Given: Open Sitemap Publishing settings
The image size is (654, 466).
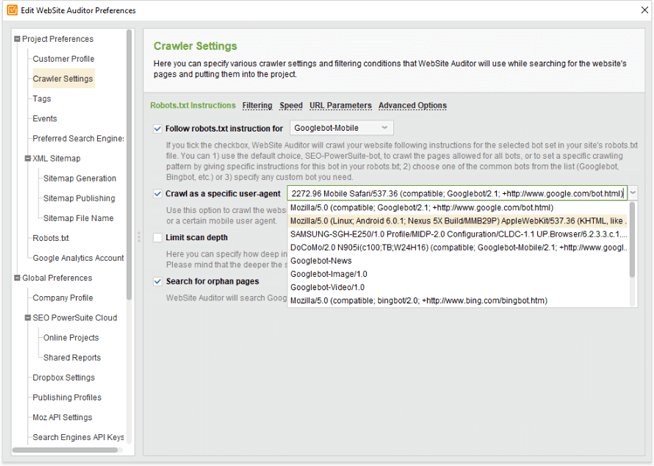Looking at the screenshot, I should 79,198.
